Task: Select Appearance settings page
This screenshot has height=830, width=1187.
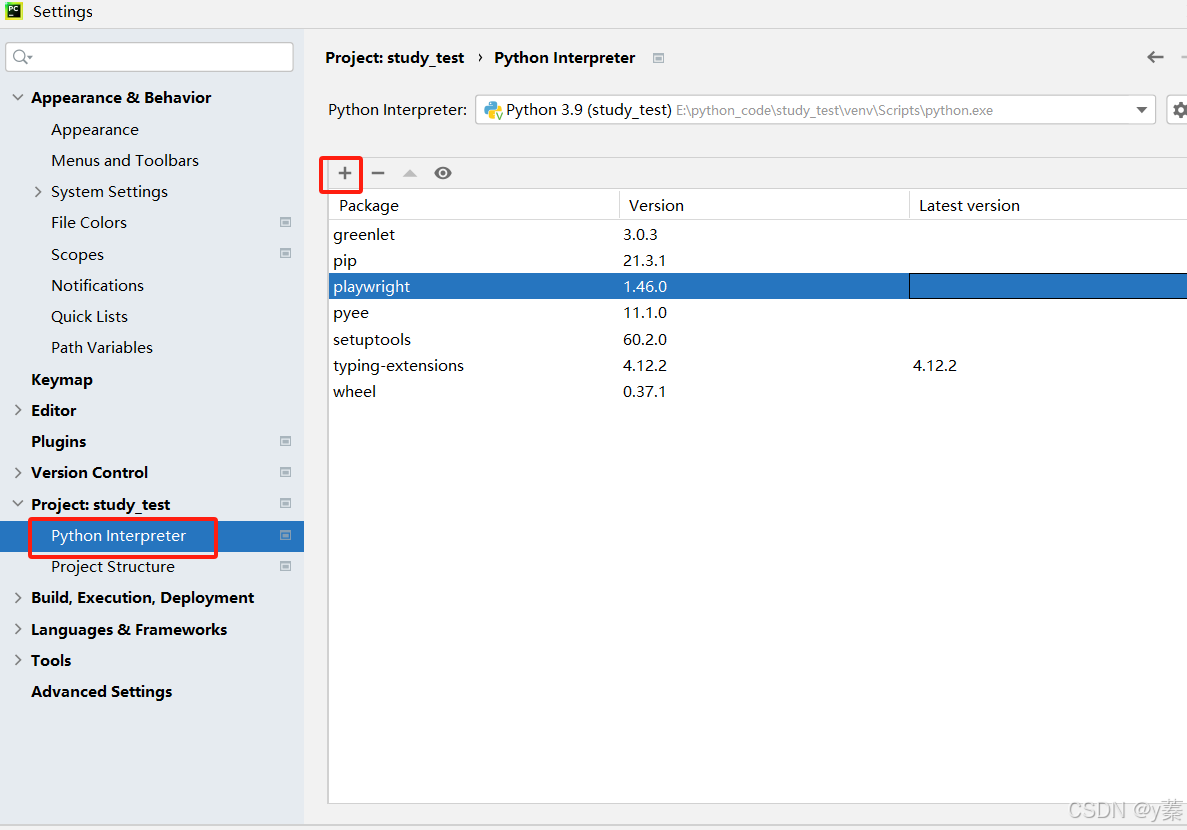Action: (95, 129)
